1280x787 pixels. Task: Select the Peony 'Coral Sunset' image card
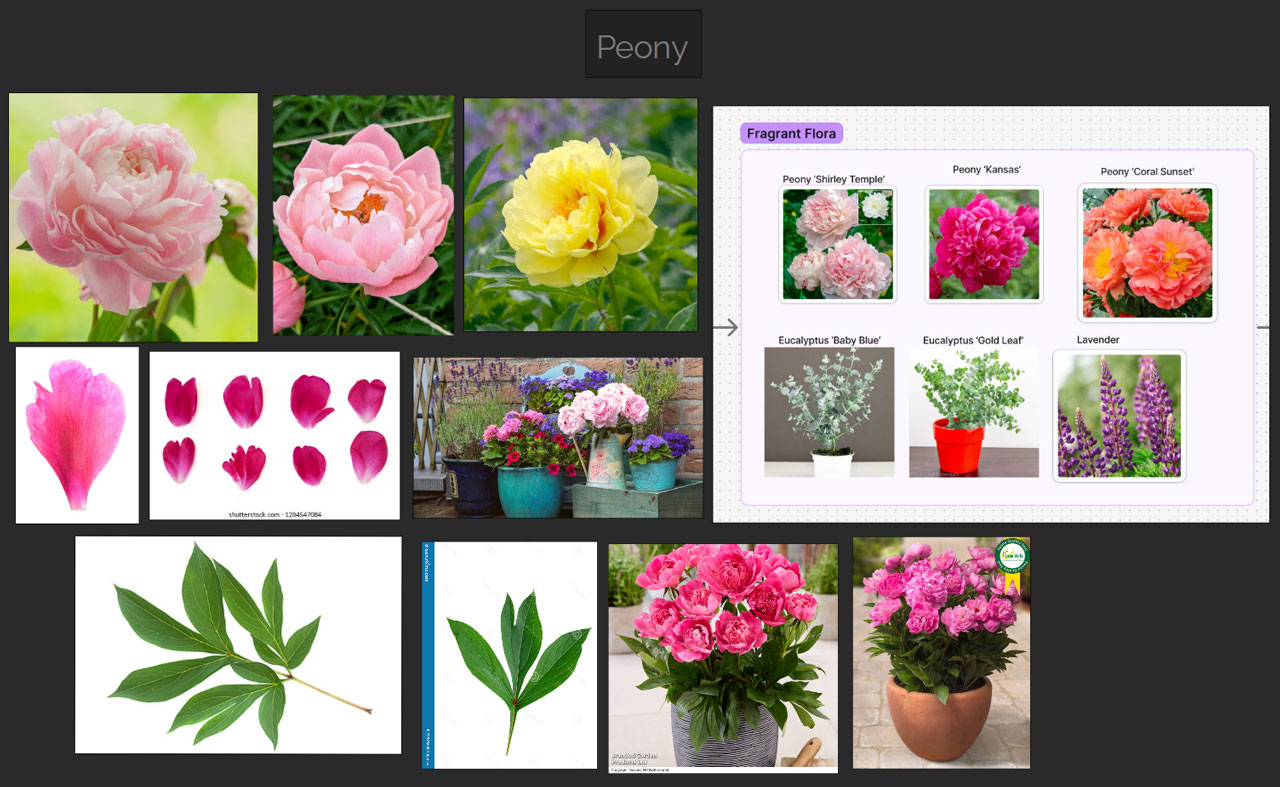coord(1147,252)
